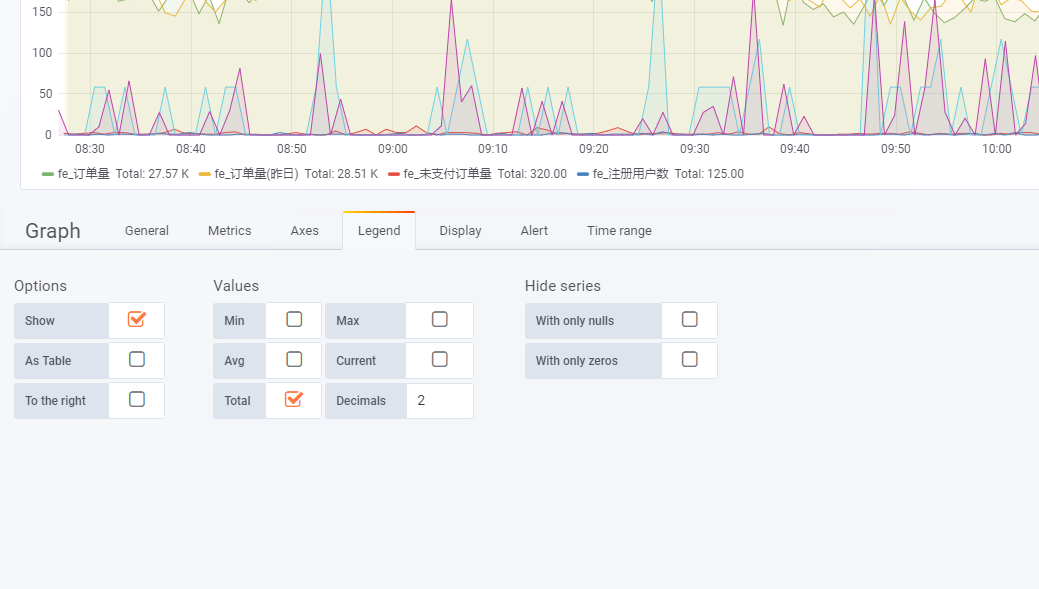Viewport: 1039px width, 589px height.
Task: Open the Axes tab
Action: click(x=304, y=231)
